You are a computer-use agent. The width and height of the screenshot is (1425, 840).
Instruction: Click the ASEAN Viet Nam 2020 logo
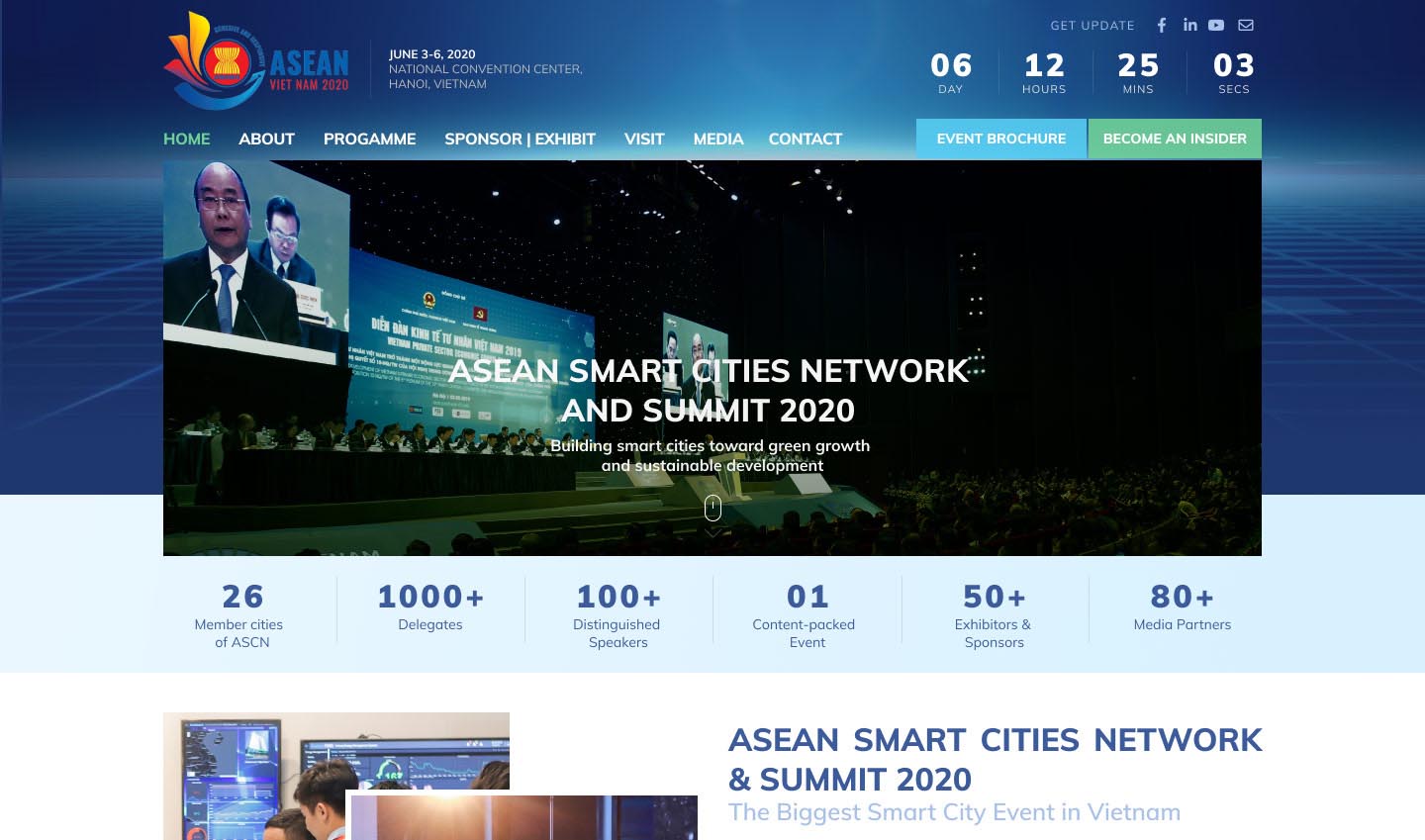click(x=257, y=61)
